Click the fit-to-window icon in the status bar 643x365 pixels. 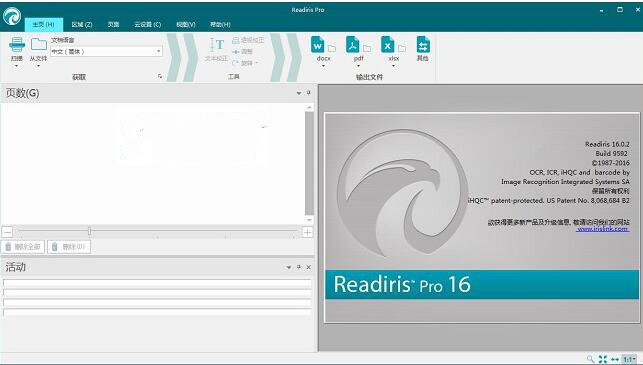(602, 359)
